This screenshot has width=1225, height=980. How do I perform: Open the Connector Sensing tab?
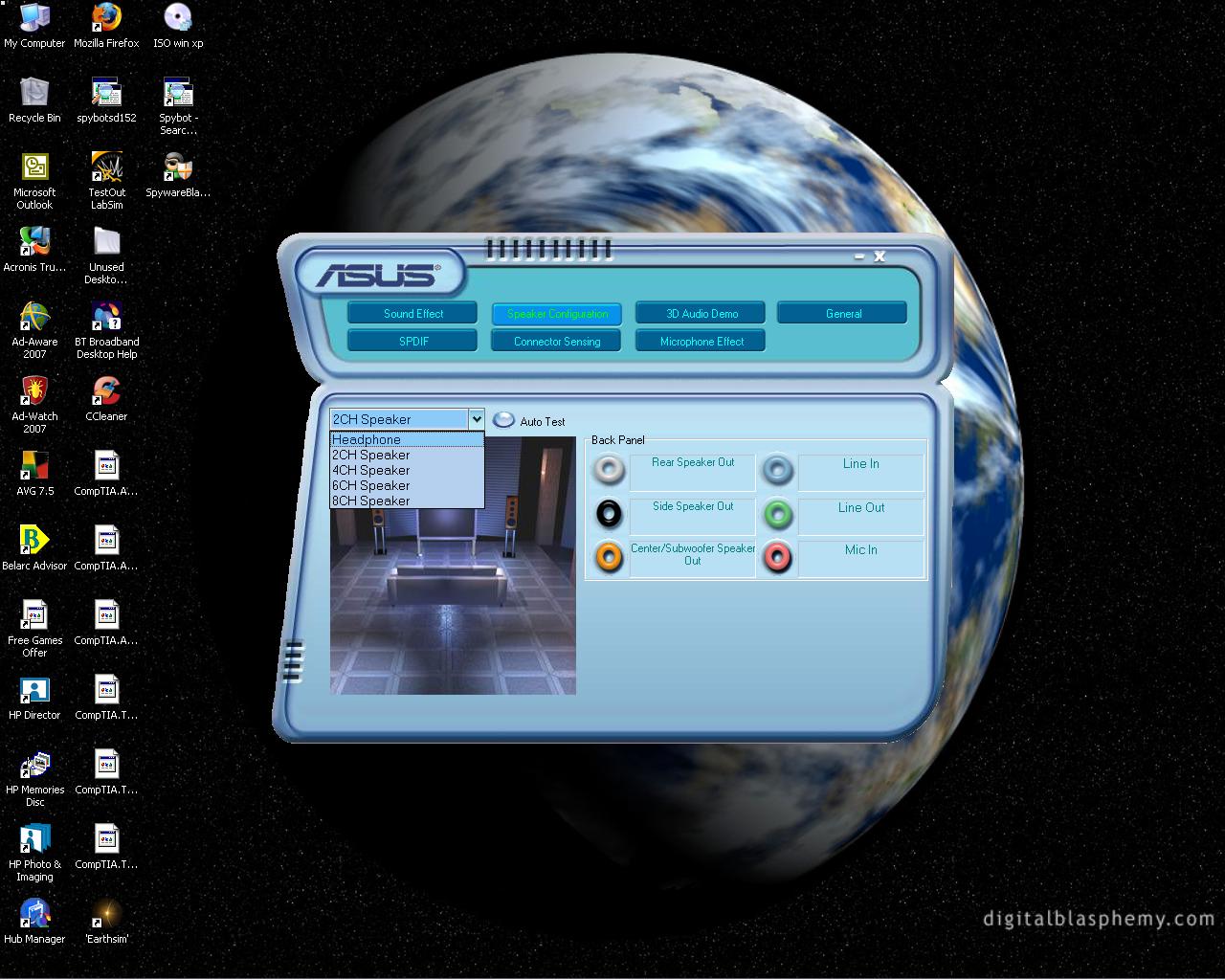[x=557, y=341]
